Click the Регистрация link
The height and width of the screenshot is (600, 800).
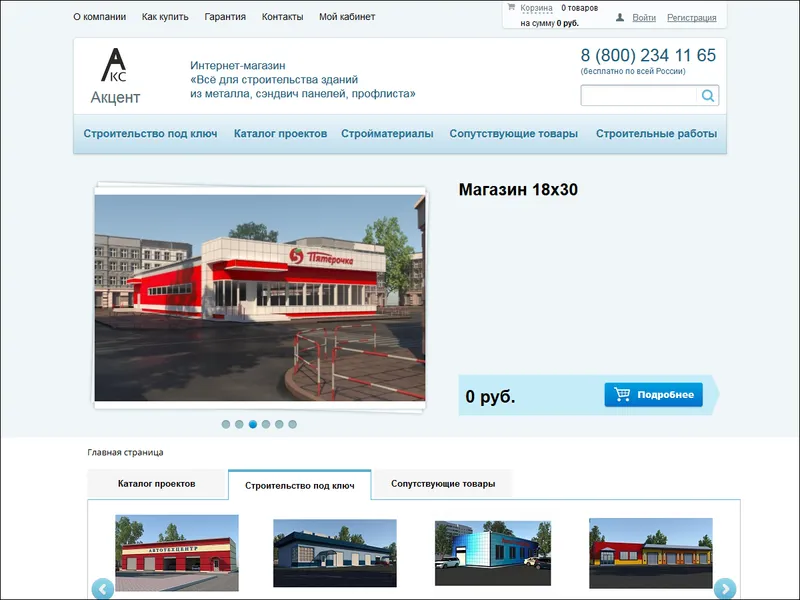(x=691, y=18)
